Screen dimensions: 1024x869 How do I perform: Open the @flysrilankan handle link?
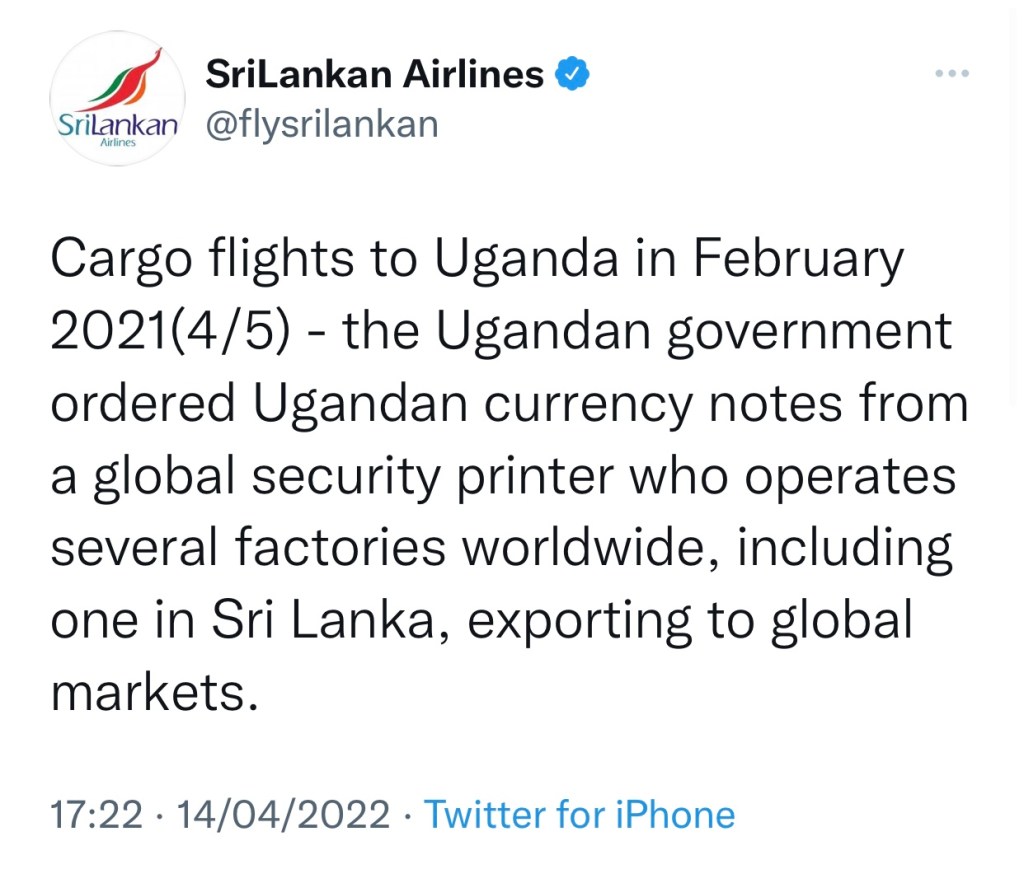tap(321, 124)
